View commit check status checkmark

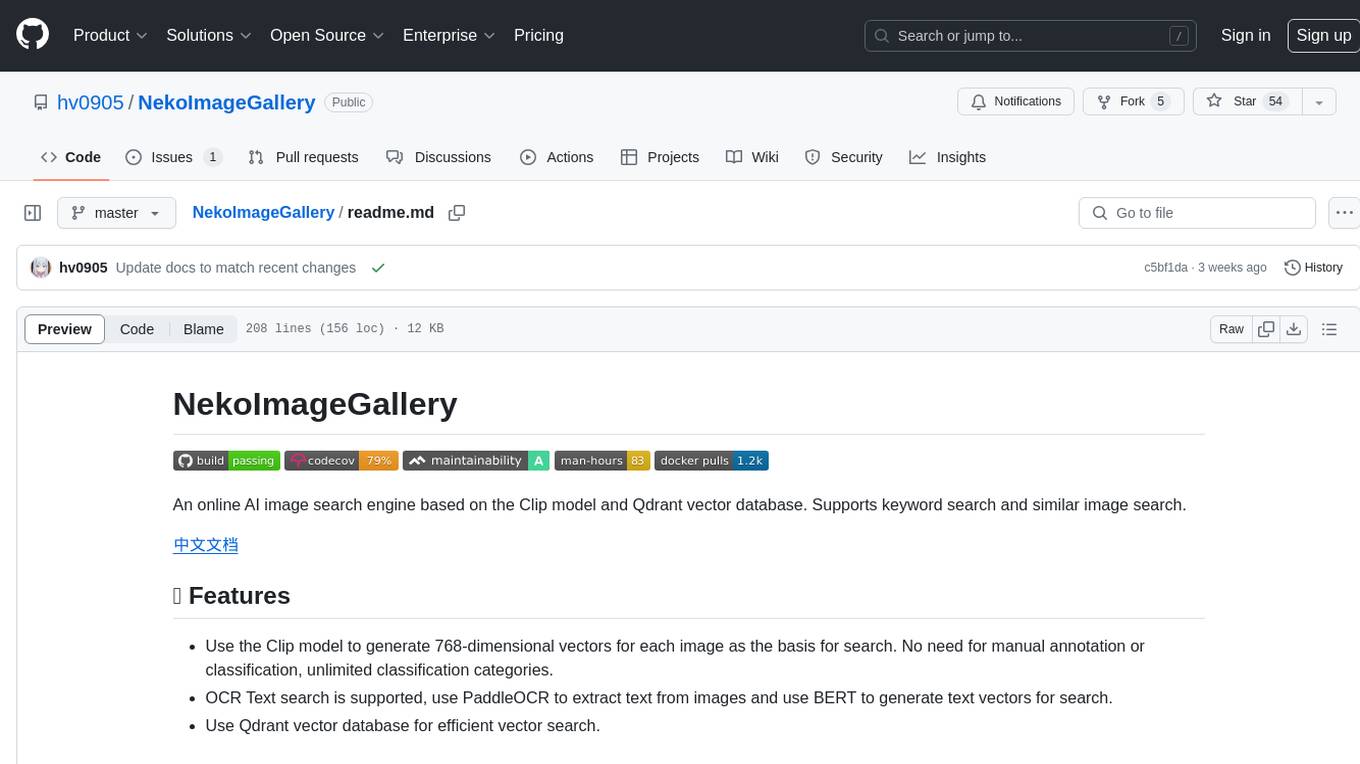378,268
